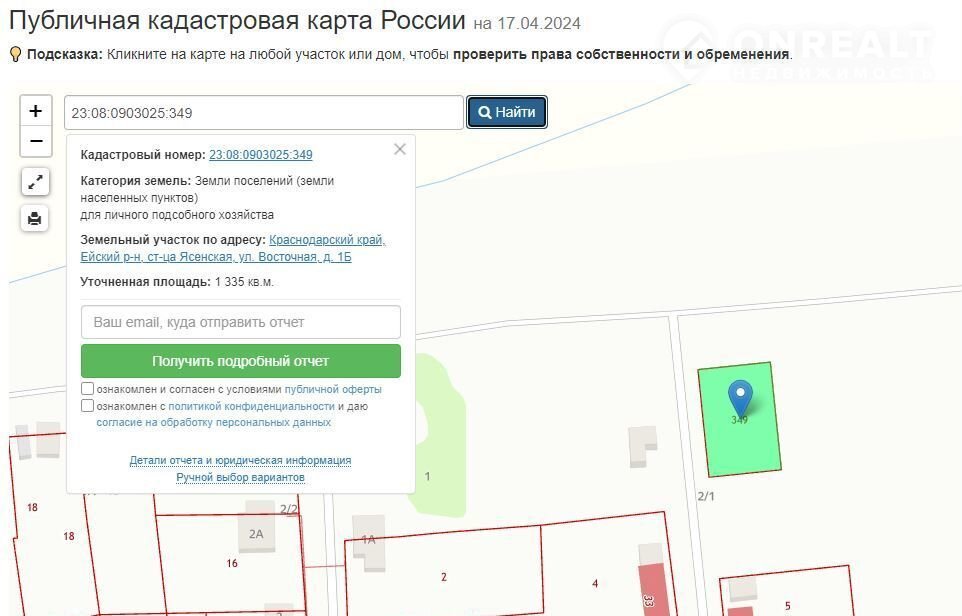Zoom in the map with plus button
The image size is (962, 616).
(35, 111)
